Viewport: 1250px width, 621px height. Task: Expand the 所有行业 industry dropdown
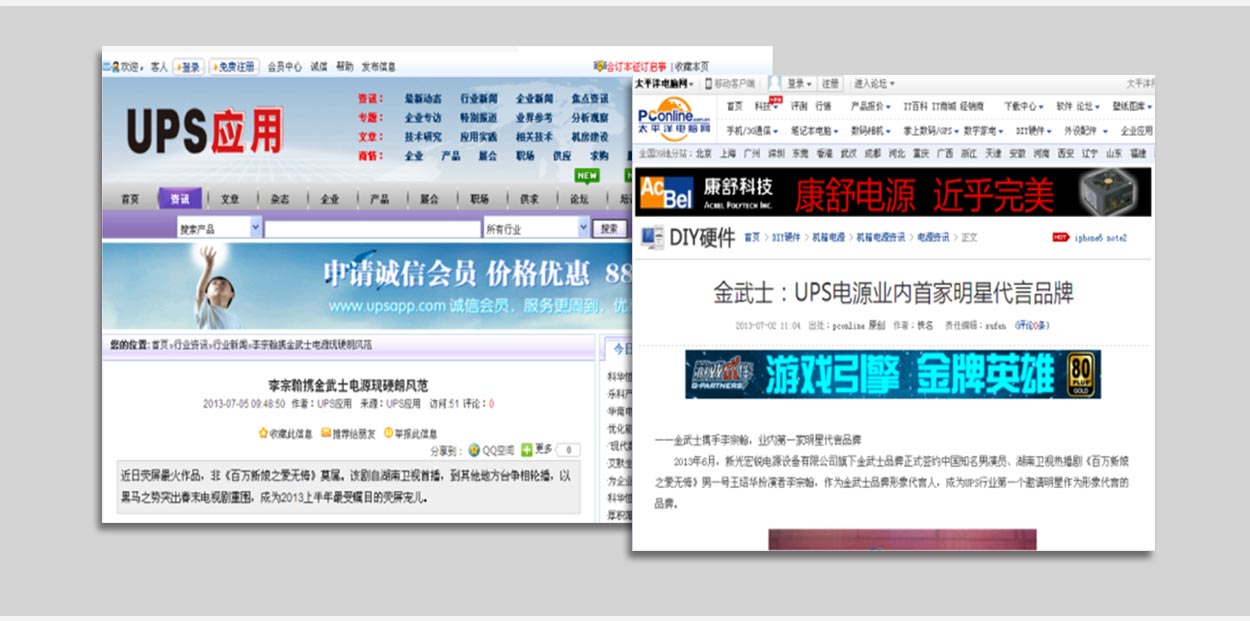(x=583, y=229)
